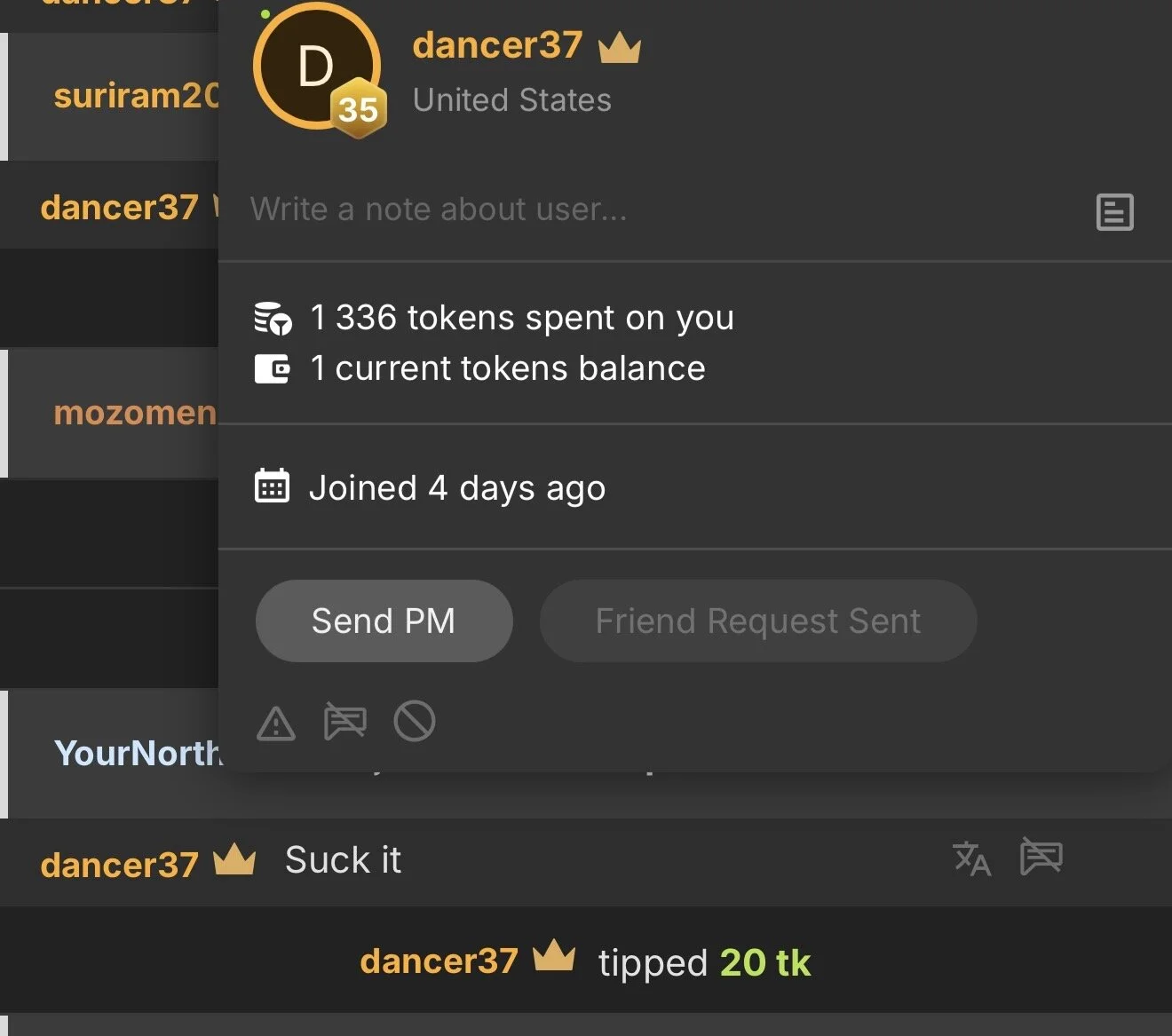Mute icon next to "Suck it" message
Screen dimensions: 1172x1036
1041,857
